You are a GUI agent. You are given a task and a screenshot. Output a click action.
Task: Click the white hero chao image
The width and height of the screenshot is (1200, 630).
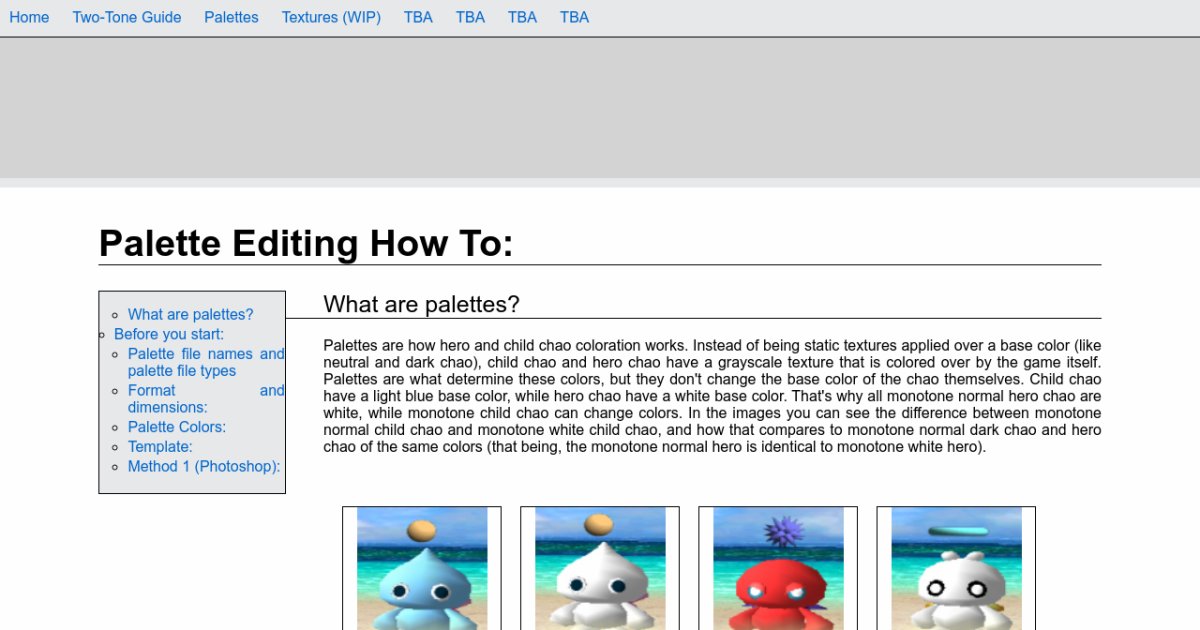pos(956,568)
